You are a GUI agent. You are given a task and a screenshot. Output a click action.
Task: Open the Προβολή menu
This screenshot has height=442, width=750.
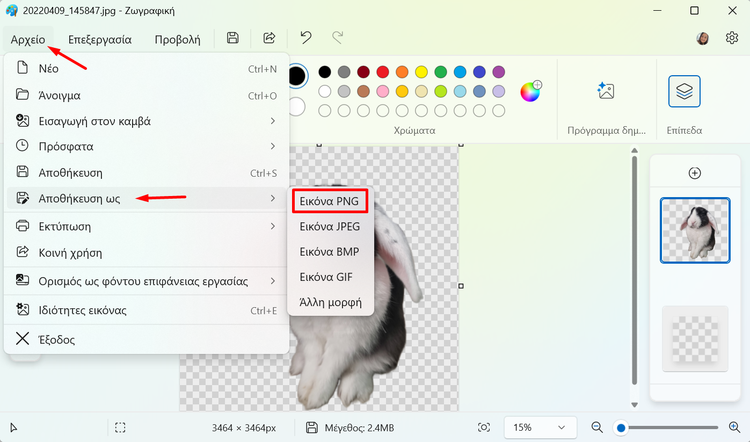[177, 39]
